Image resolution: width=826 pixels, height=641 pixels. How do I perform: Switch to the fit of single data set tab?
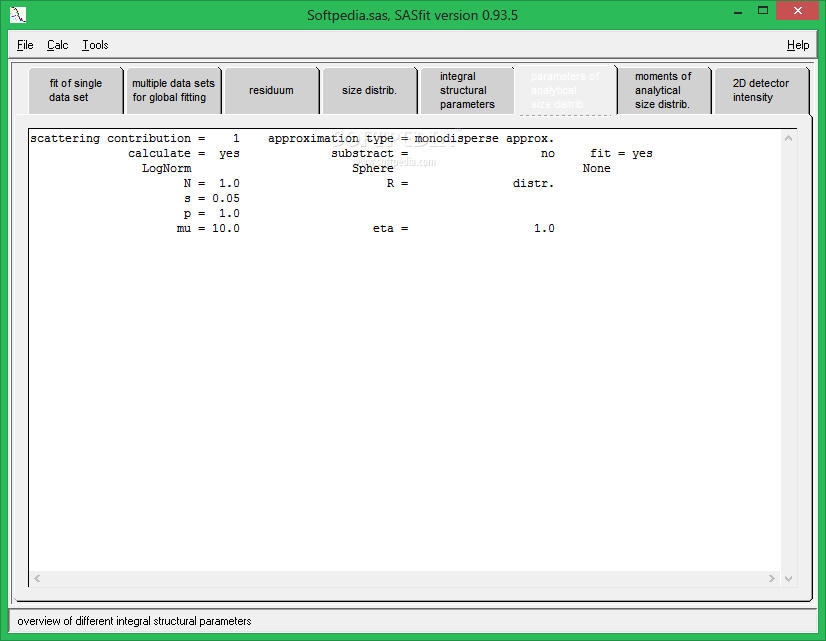[x=76, y=90]
